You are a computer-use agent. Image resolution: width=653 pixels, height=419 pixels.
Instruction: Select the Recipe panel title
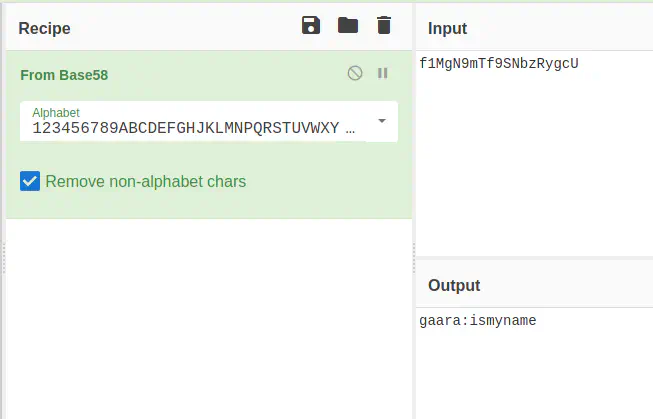pyautogui.click(x=44, y=29)
